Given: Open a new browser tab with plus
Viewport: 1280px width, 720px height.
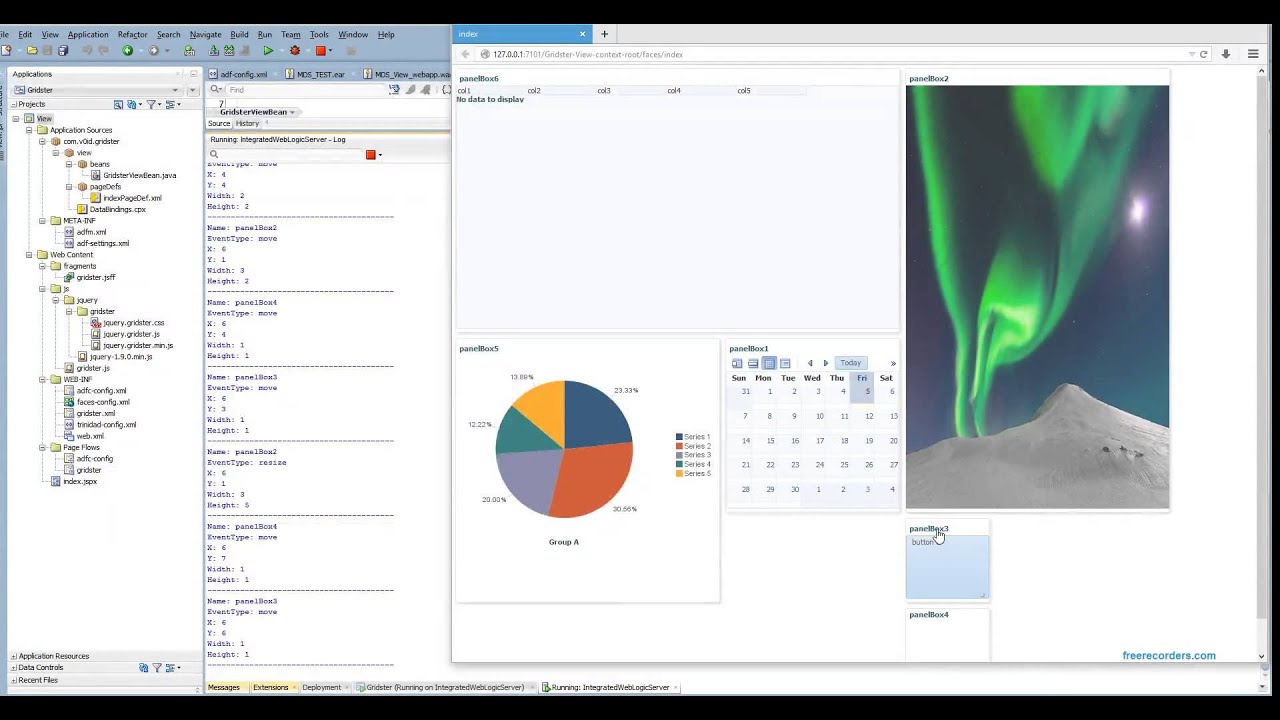Looking at the screenshot, I should (x=604, y=34).
